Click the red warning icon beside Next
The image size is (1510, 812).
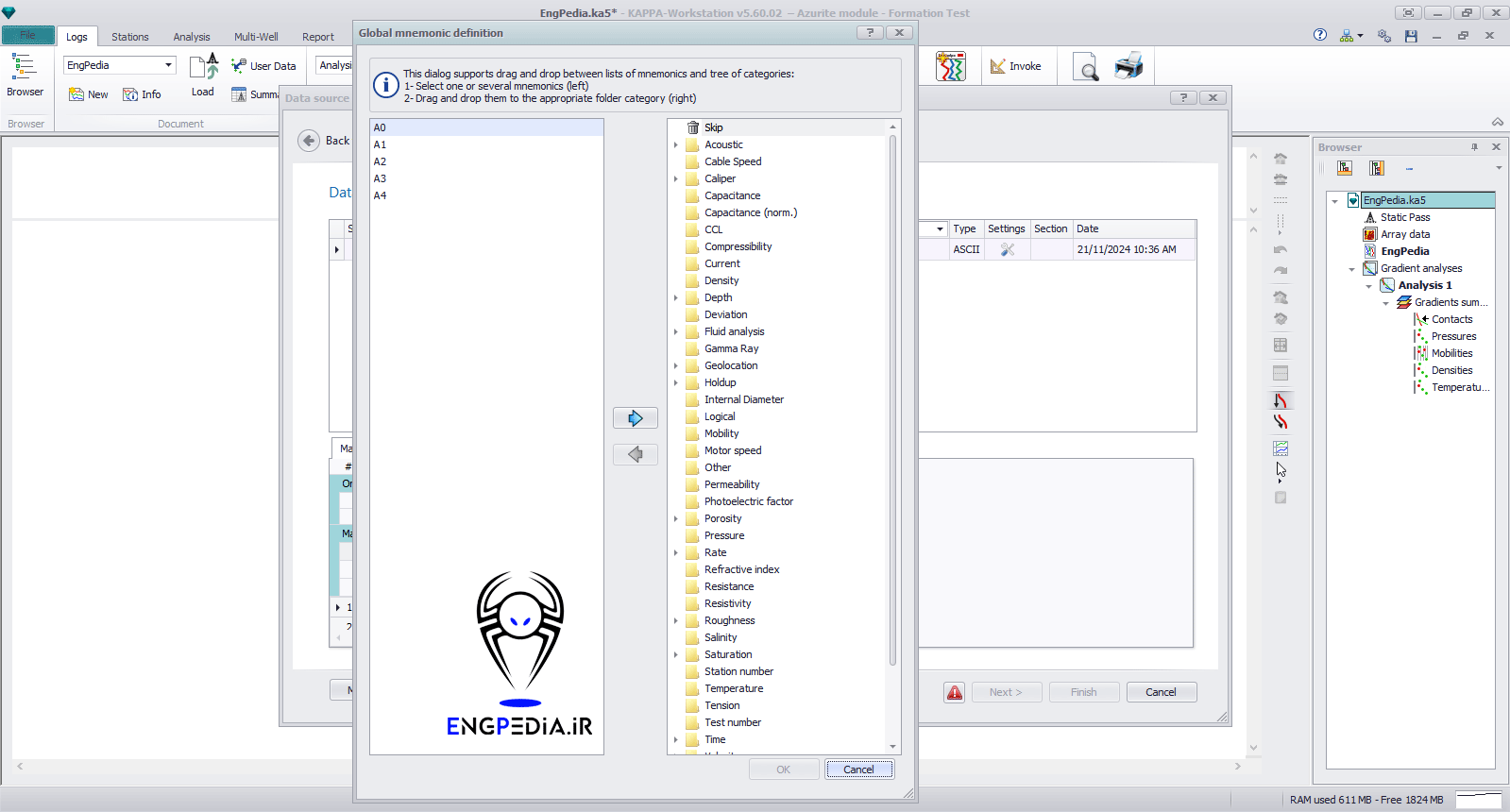(955, 693)
